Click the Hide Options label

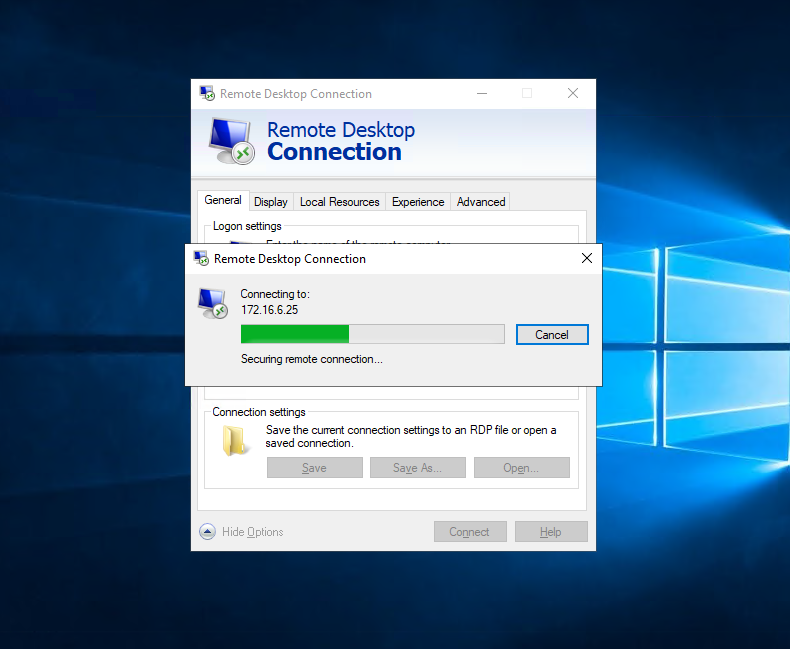[252, 532]
